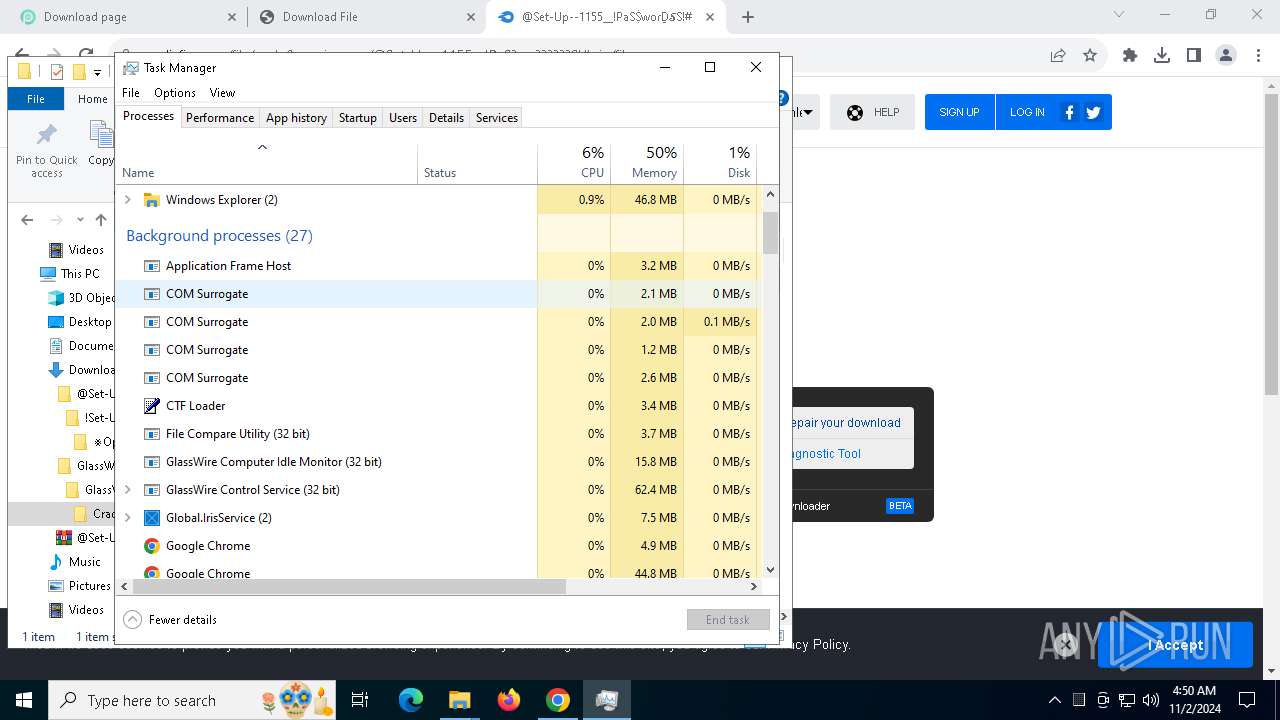The height and width of the screenshot is (720, 1280).
Task: Open the notification center icon
Action: [x=1247, y=700]
